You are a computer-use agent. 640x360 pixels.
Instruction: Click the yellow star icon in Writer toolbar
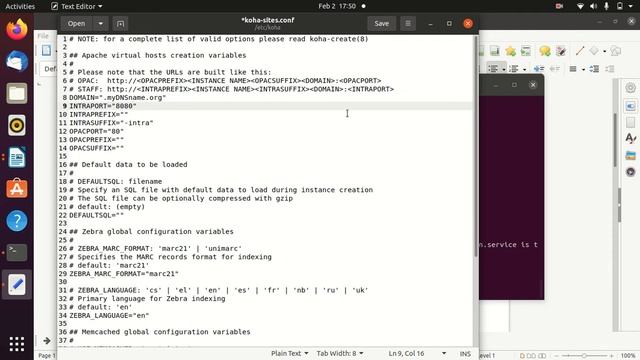(510, 51)
